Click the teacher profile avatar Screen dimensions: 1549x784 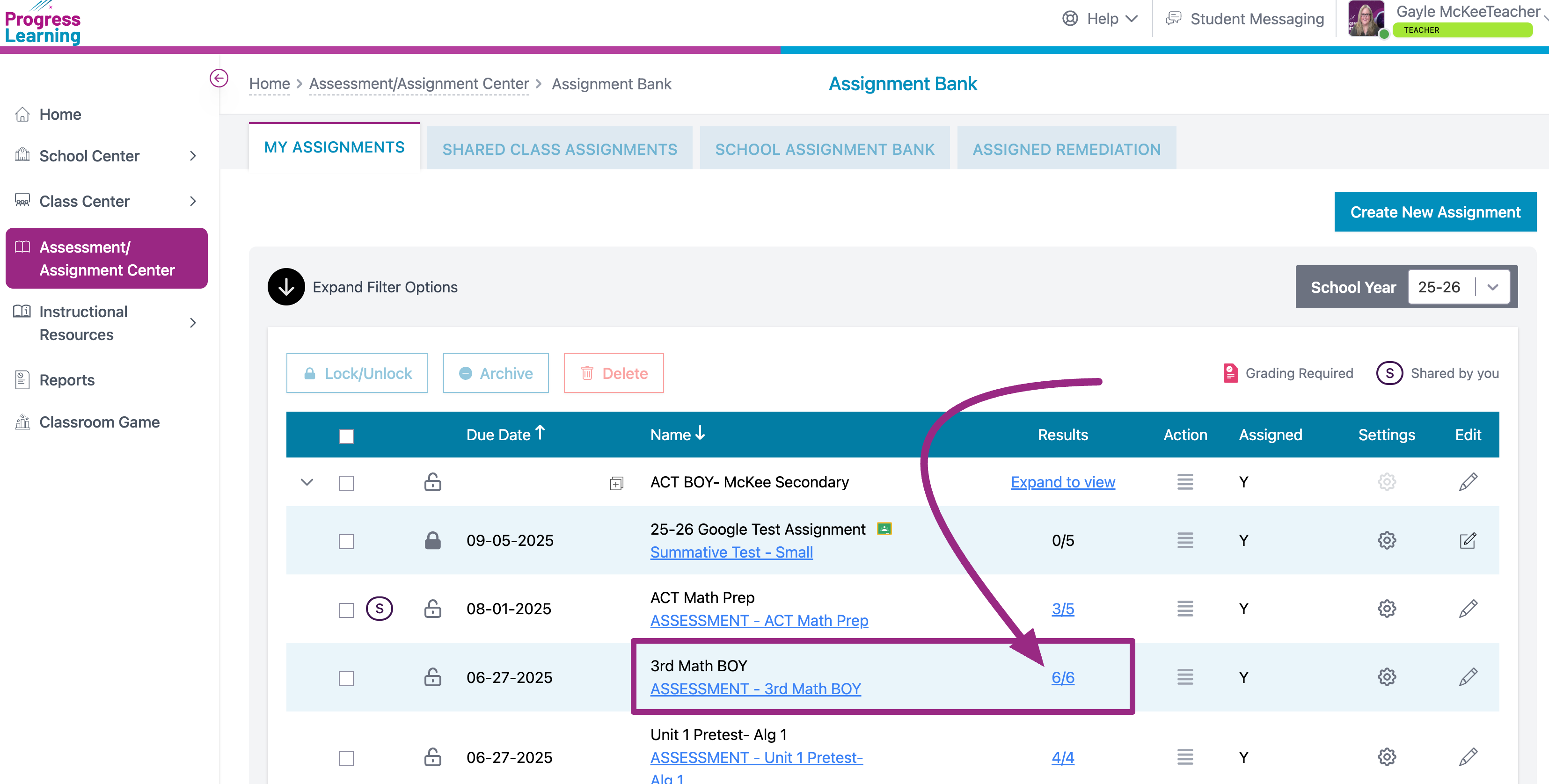[x=1366, y=19]
